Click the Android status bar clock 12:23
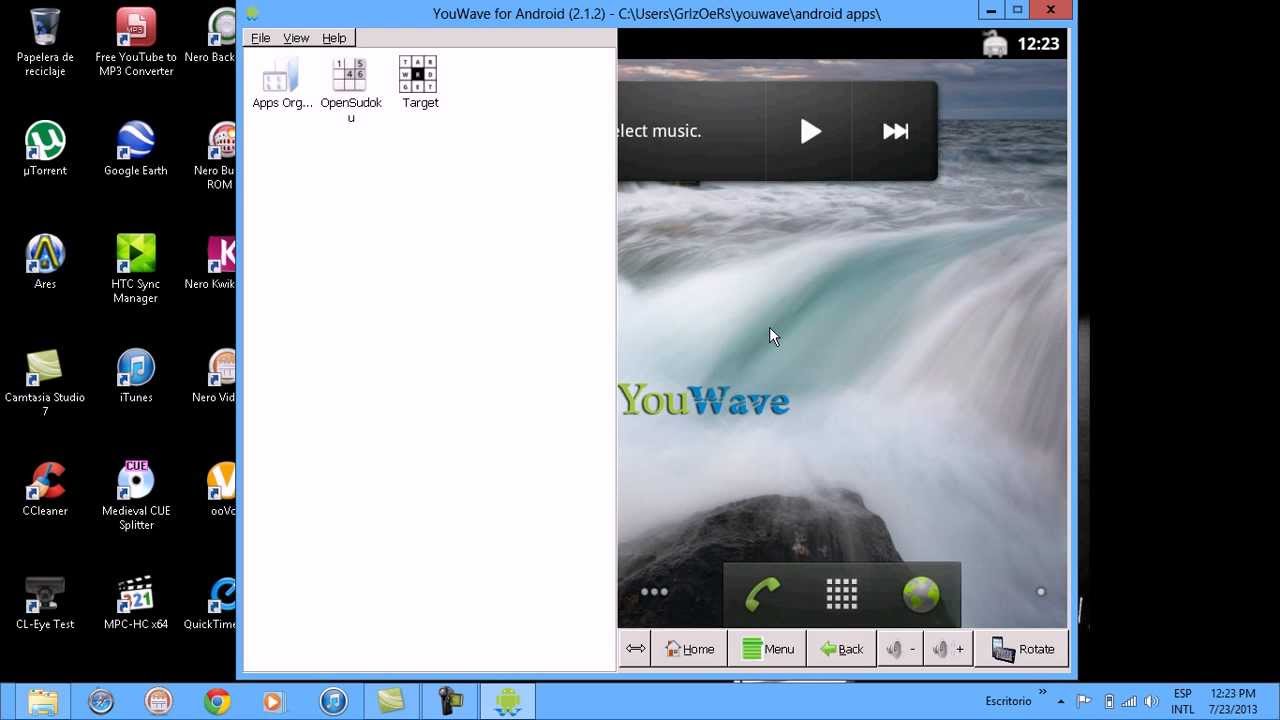Viewport: 1280px width, 720px height. pyautogui.click(x=1038, y=44)
